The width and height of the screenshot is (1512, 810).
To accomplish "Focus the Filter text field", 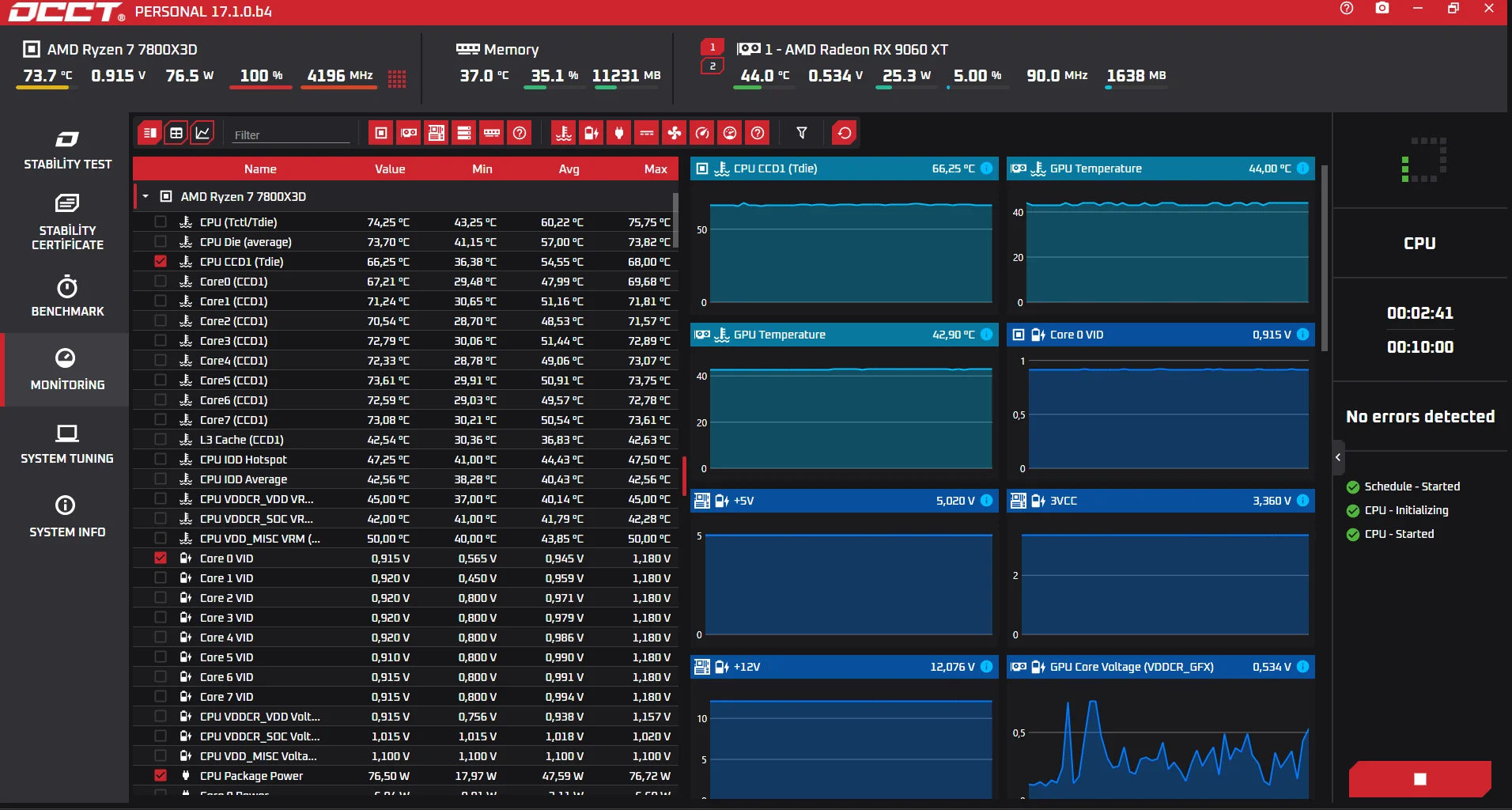I will [x=290, y=134].
